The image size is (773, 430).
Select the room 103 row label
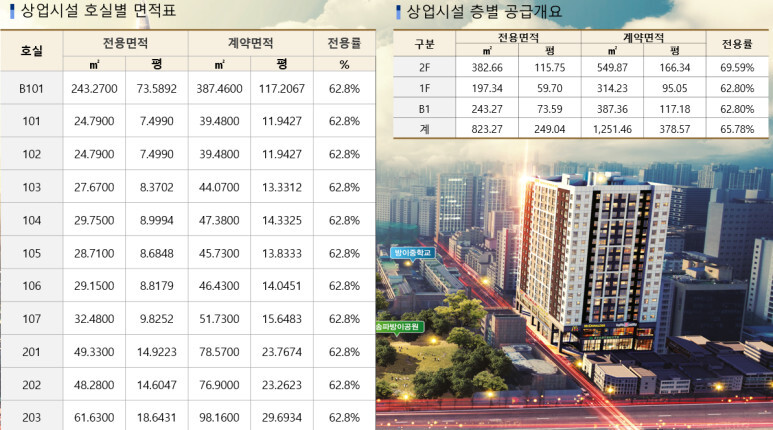tap(32, 187)
